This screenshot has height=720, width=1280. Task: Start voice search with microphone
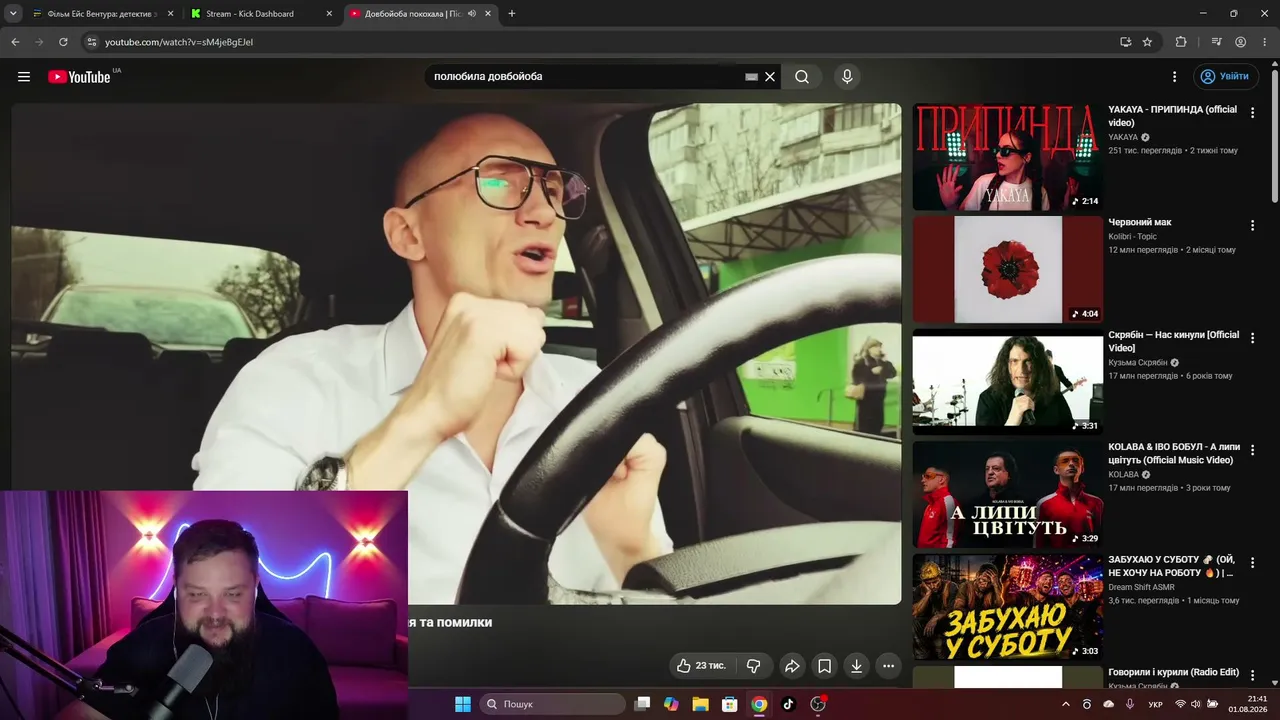pos(847,77)
